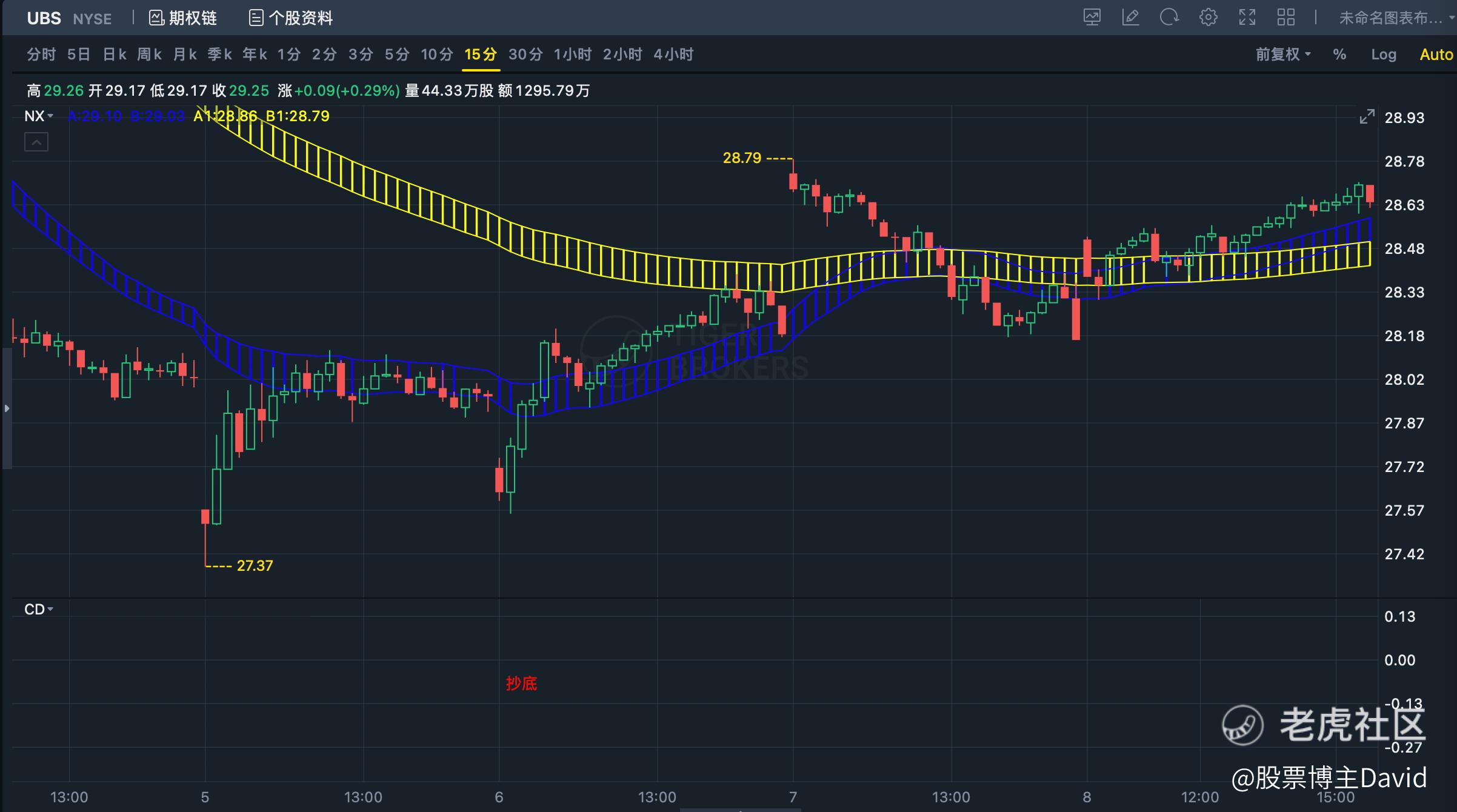Toggle the Log scale mode
This screenshot has height=812, width=1457.
pyautogui.click(x=1384, y=55)
